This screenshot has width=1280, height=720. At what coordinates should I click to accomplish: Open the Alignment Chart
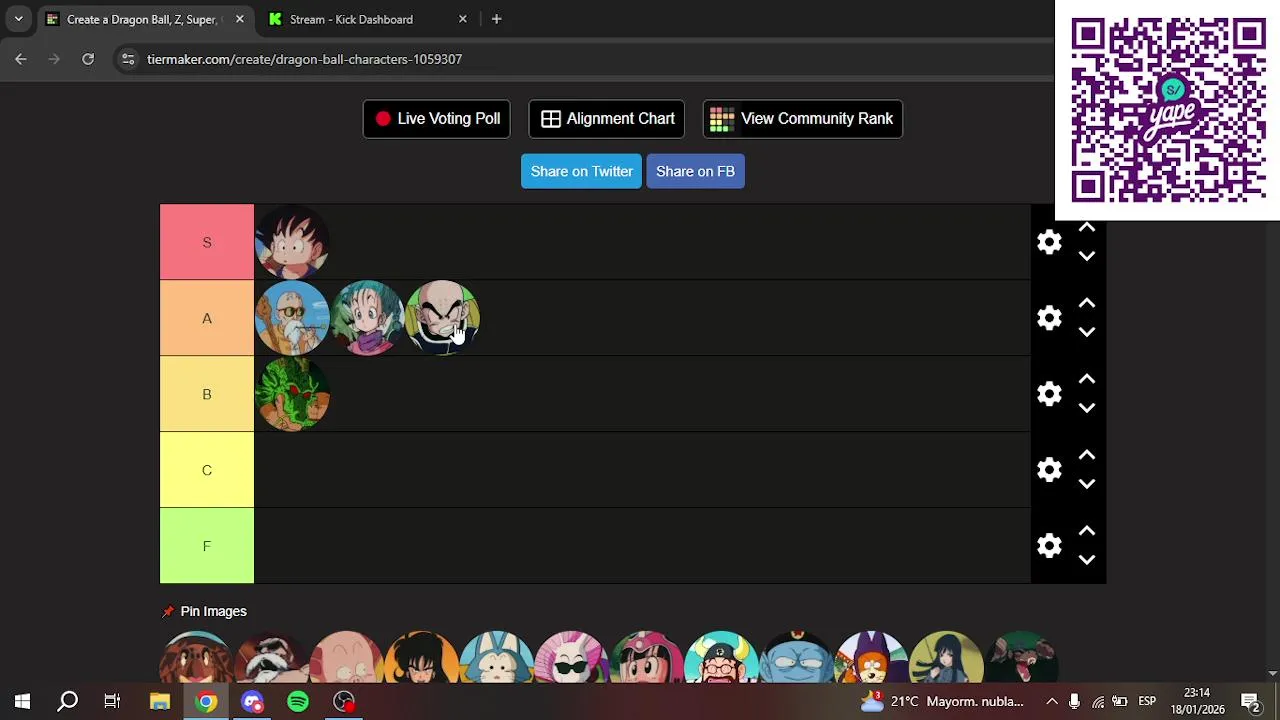[x=607, y=119]
